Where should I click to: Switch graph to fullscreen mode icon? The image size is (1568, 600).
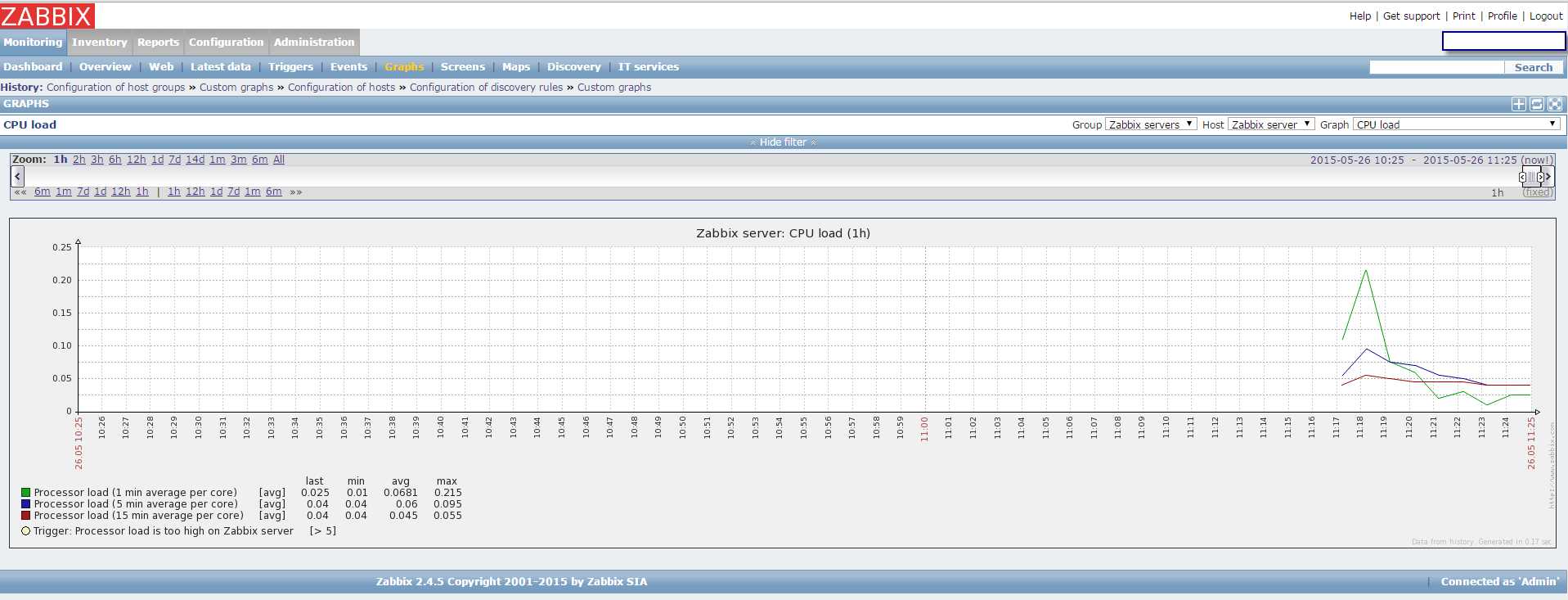[x=1555, y=104]
